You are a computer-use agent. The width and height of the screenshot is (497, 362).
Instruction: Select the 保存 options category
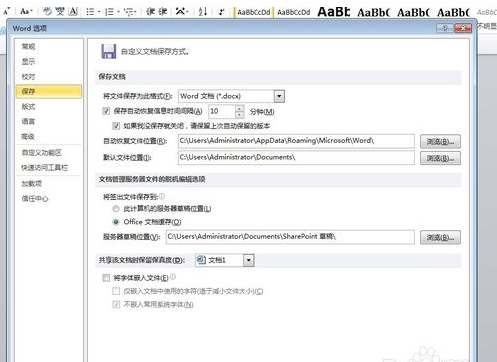pyautogui.click(x=49, y=91)
